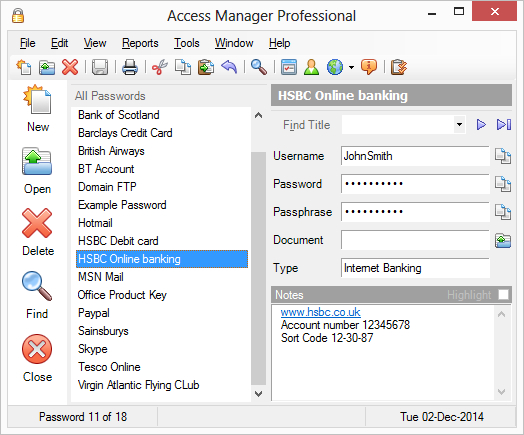Select Virgin Atlantic Flying CLub entry
Viewport: 524px width, 435px height.
point(162,385)
